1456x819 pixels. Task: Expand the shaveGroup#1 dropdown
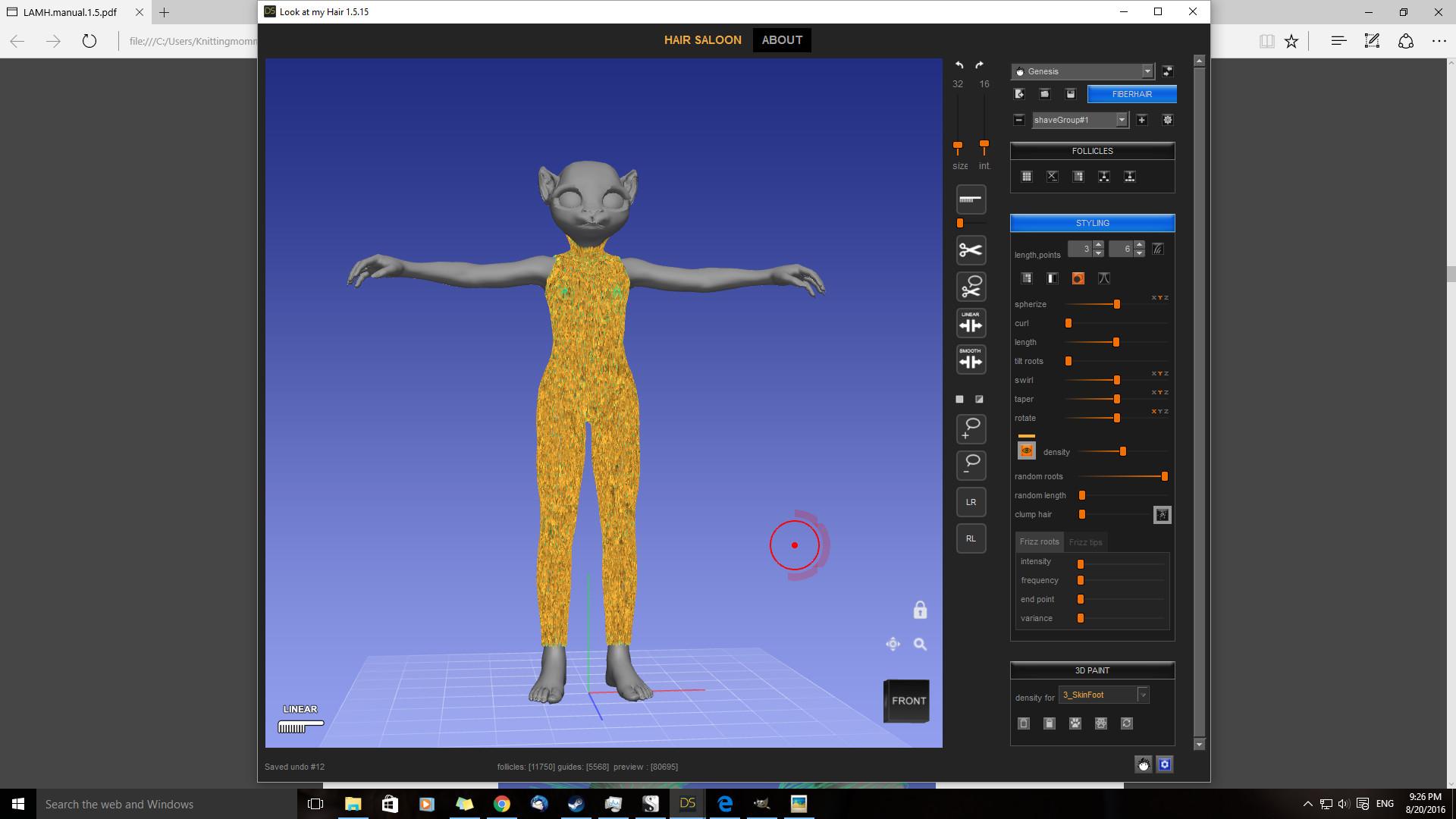click(1121, 120)
